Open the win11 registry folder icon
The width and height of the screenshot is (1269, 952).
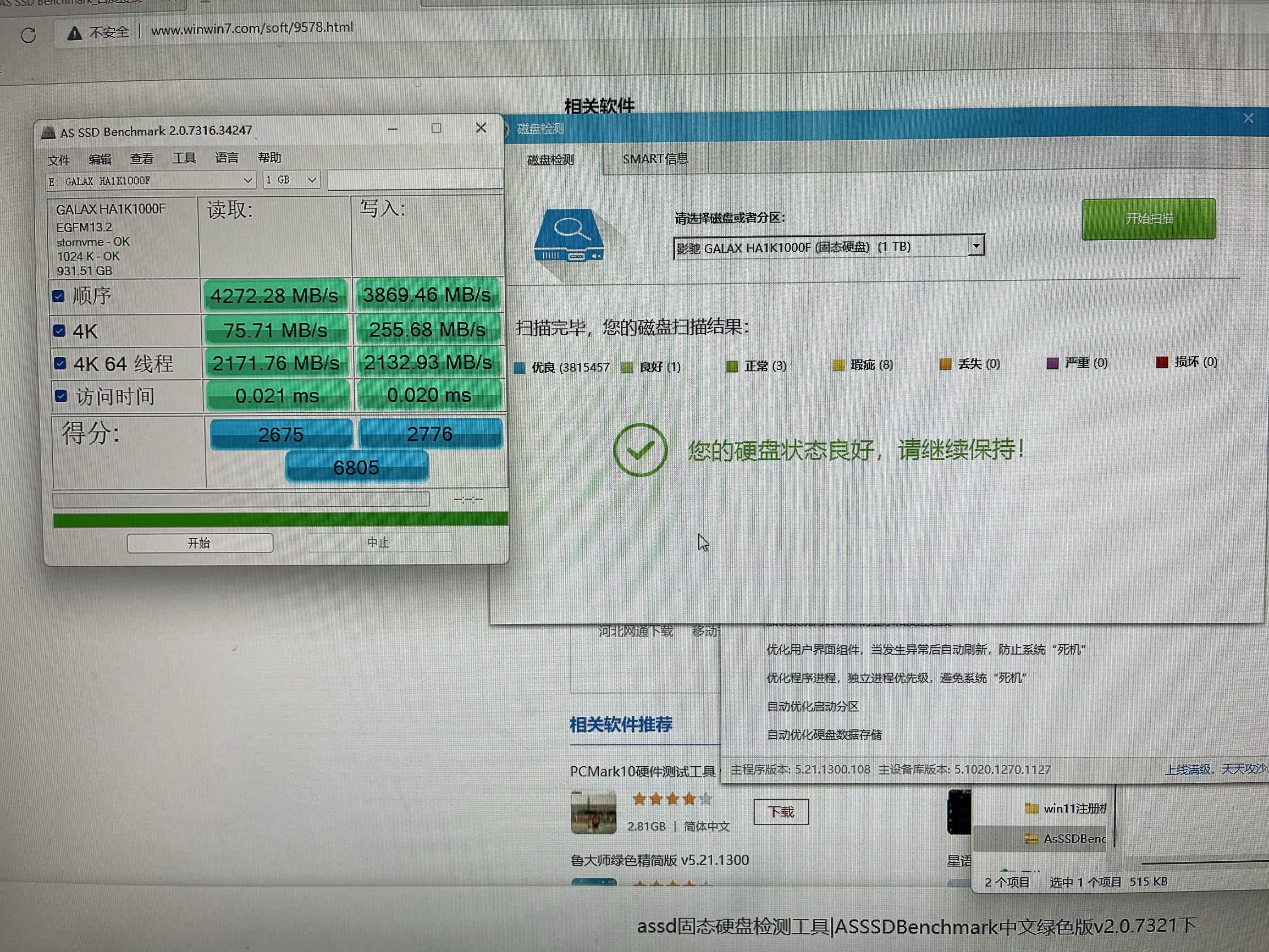coord(1031,808)
